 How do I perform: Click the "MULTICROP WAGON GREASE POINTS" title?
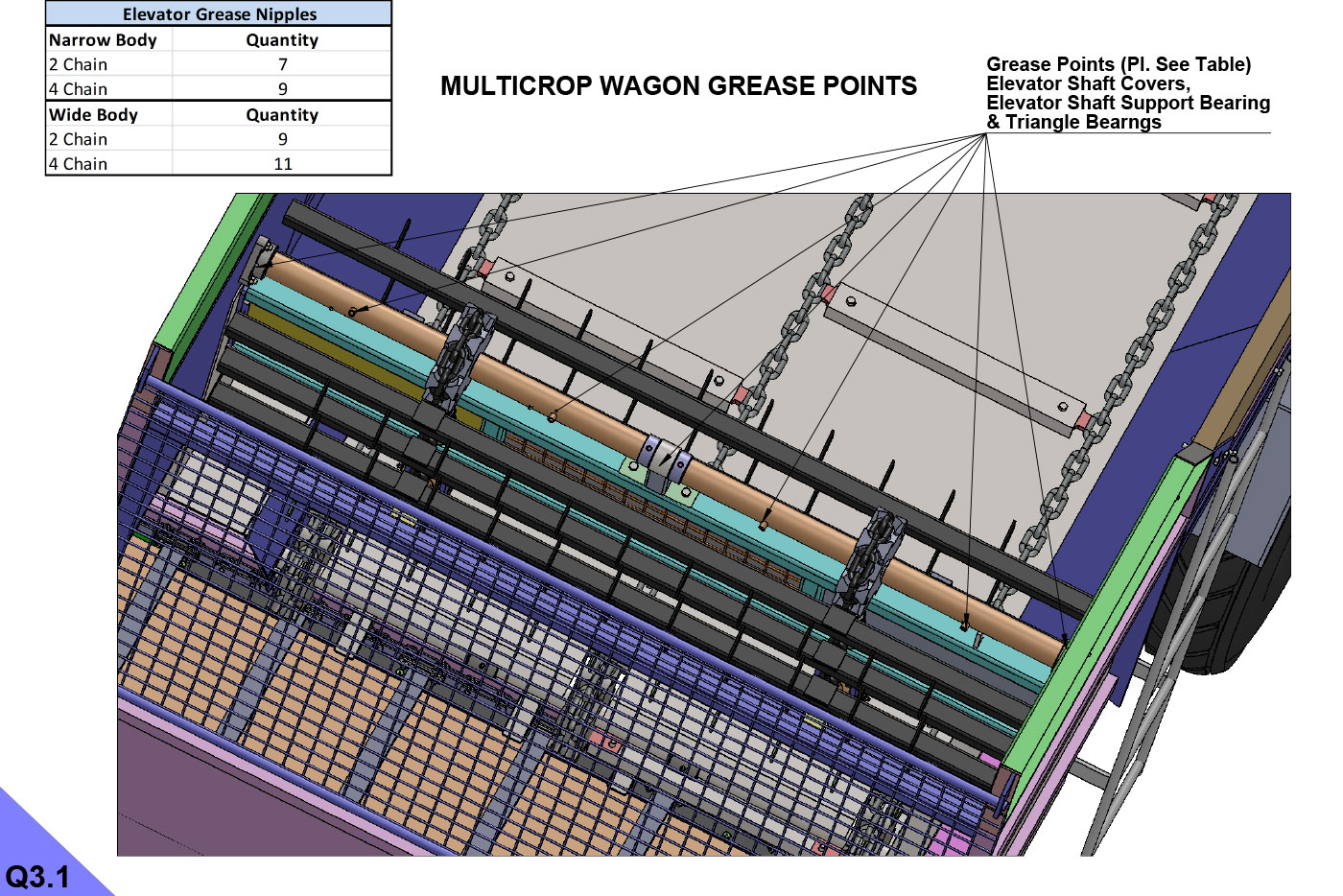click(x=678, y=86)
